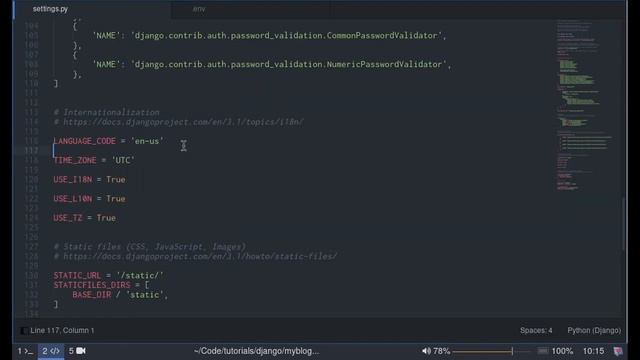Click the Static files comment line
The width and height of the screenshot is (640, 360).
[x=149, y=247]
